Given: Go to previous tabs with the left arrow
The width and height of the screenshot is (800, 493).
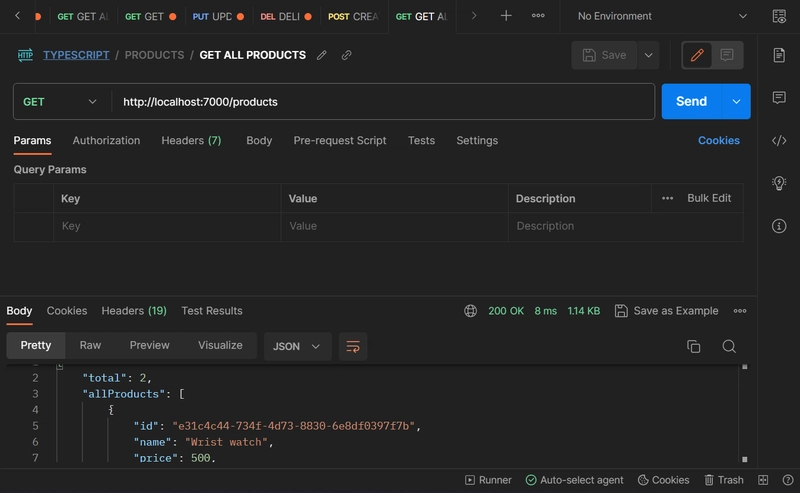Looking at the screenshot, I should click(17, 16).
